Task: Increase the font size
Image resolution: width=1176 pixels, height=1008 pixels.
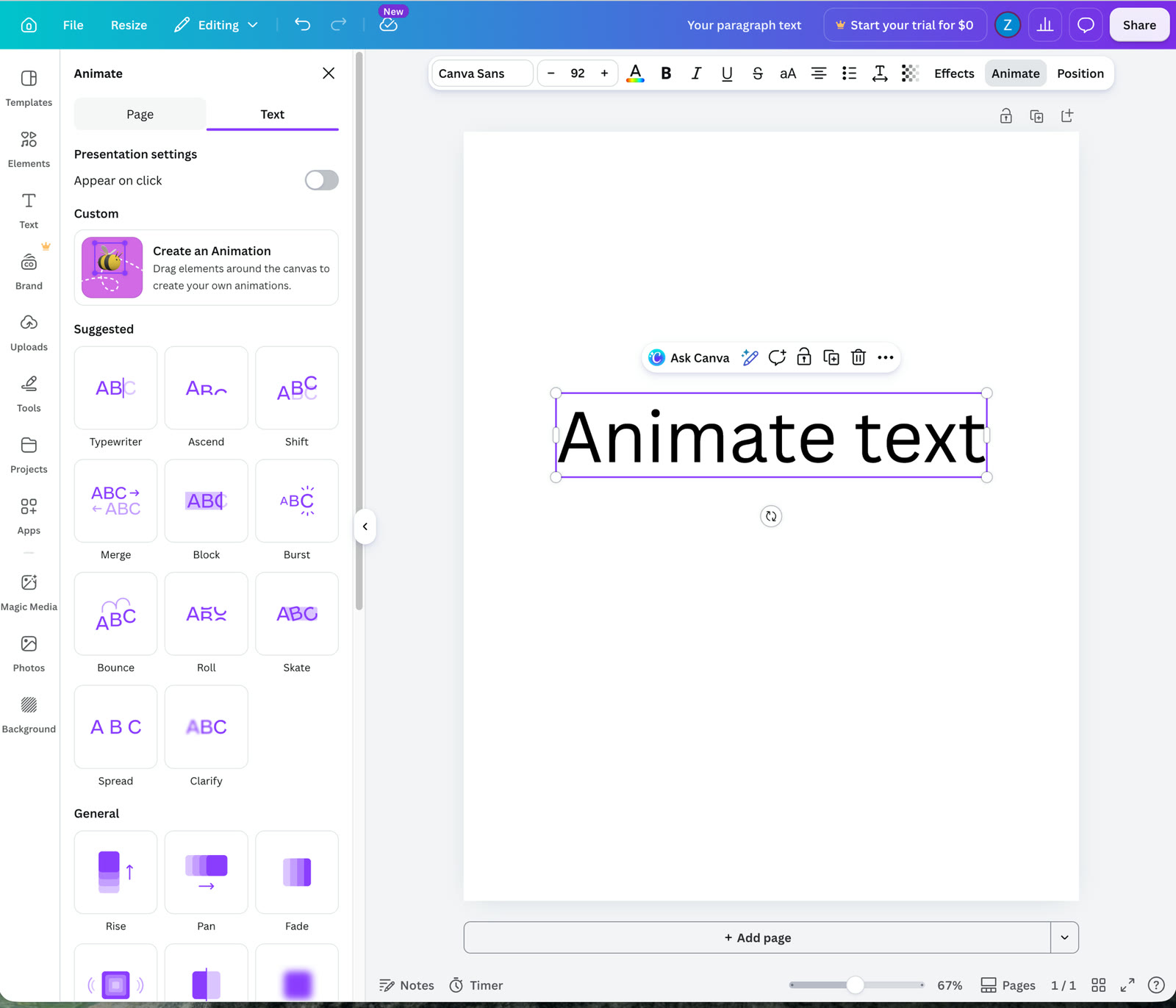Action: [x=604, y=74]
